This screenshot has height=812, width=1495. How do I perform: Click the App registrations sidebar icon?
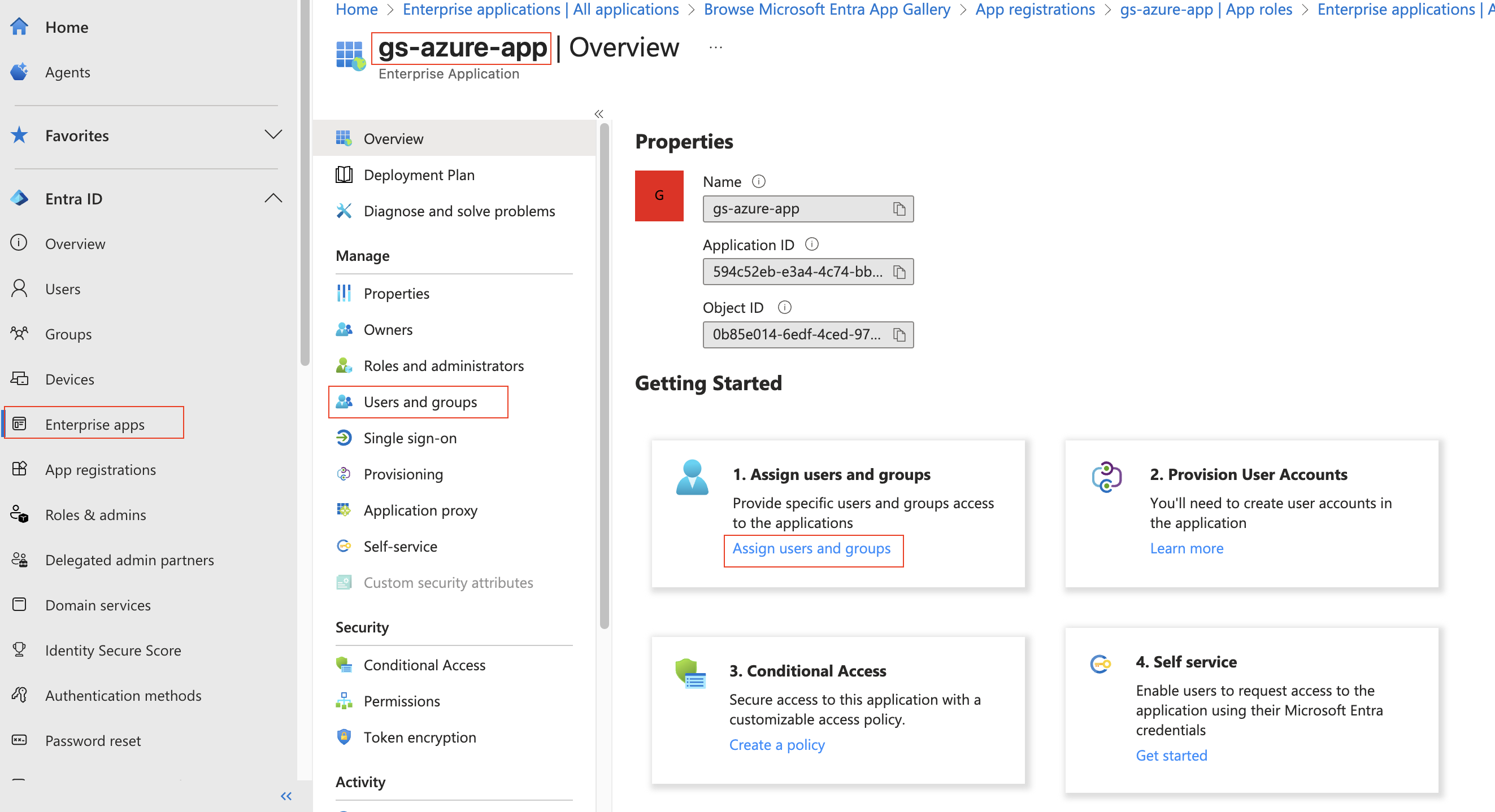19,469
